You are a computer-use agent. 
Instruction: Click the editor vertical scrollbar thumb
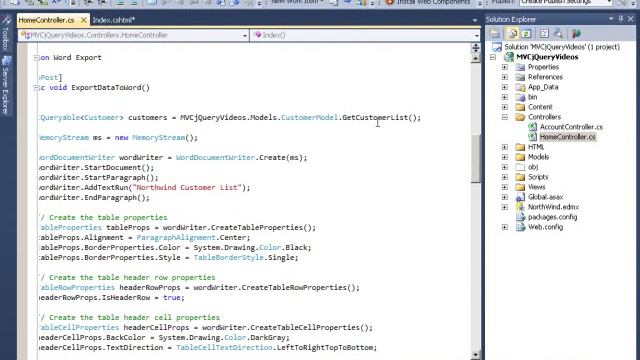(476, 158)
